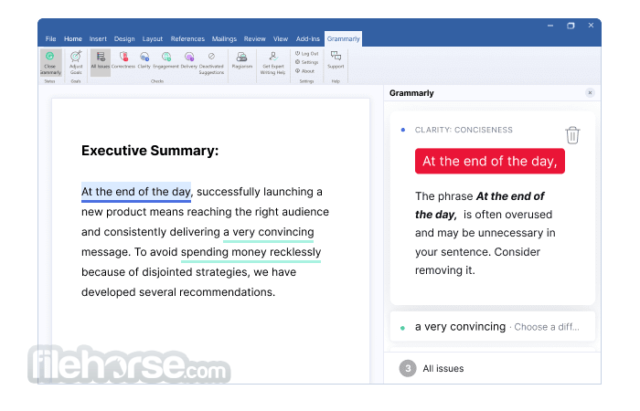Switch to the Mailings tab
The image size is (640, 411).
point(224,39)
